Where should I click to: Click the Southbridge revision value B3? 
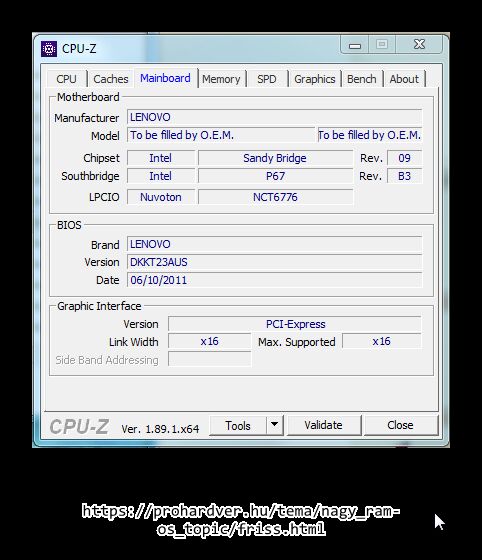click(404, 176)
